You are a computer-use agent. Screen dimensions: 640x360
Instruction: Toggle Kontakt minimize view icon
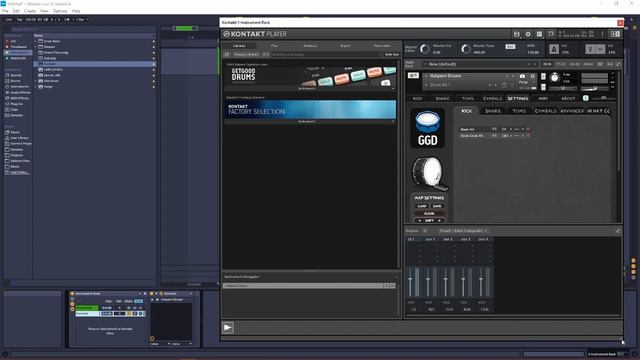click(551, 34)
